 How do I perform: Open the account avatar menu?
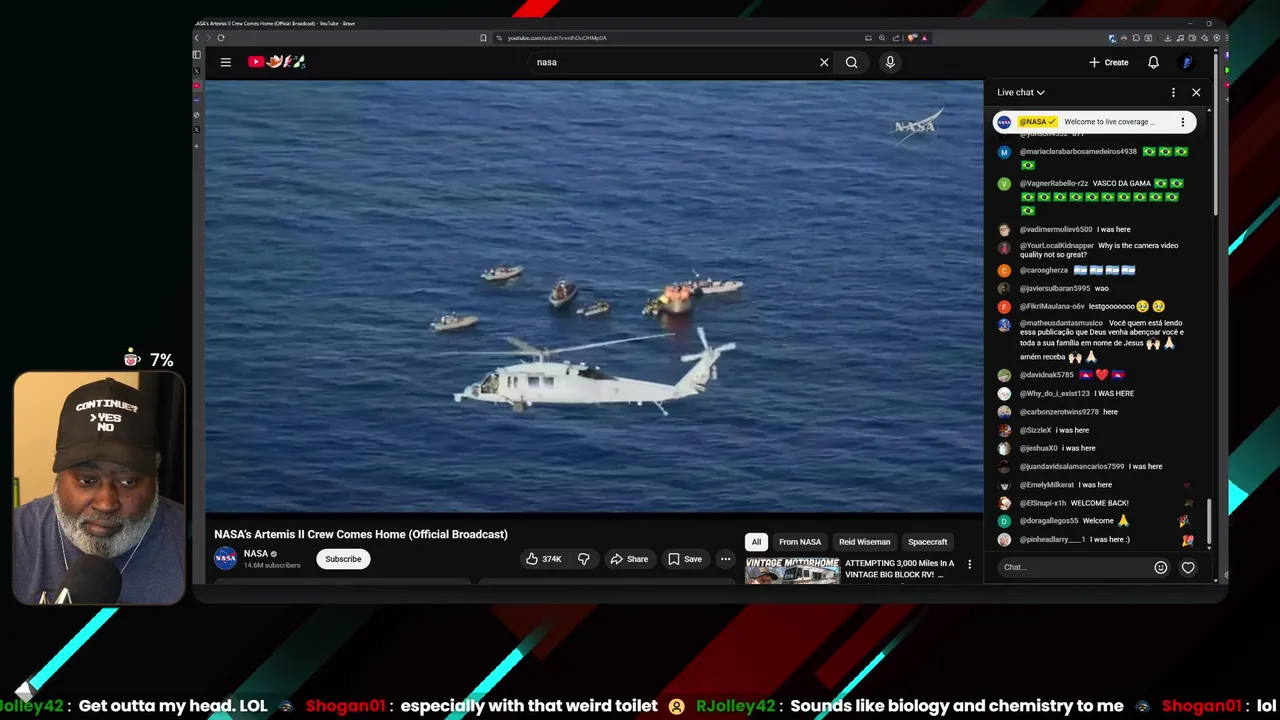coord(1187,62)
